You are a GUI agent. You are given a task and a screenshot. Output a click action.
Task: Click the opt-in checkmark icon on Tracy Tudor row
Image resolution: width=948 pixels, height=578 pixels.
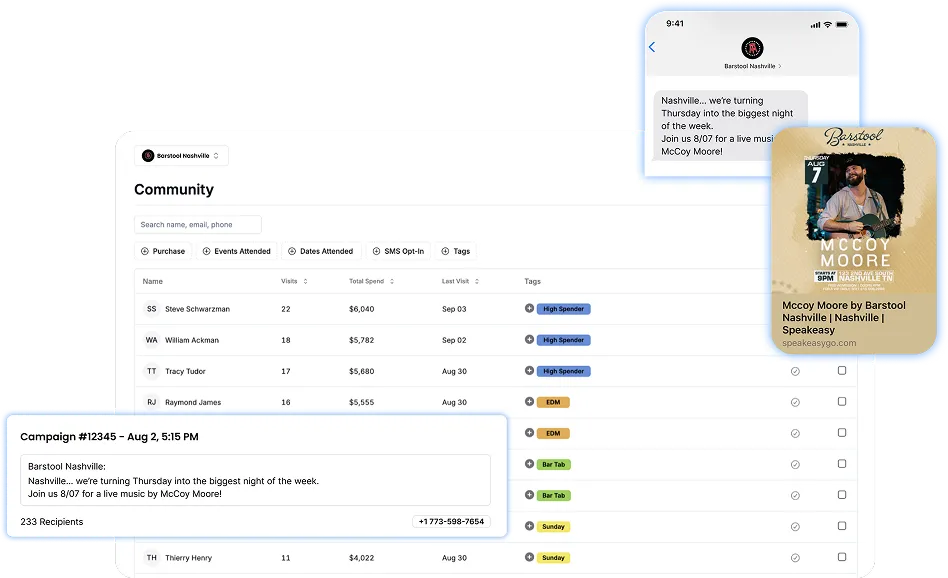click(795, 371)
